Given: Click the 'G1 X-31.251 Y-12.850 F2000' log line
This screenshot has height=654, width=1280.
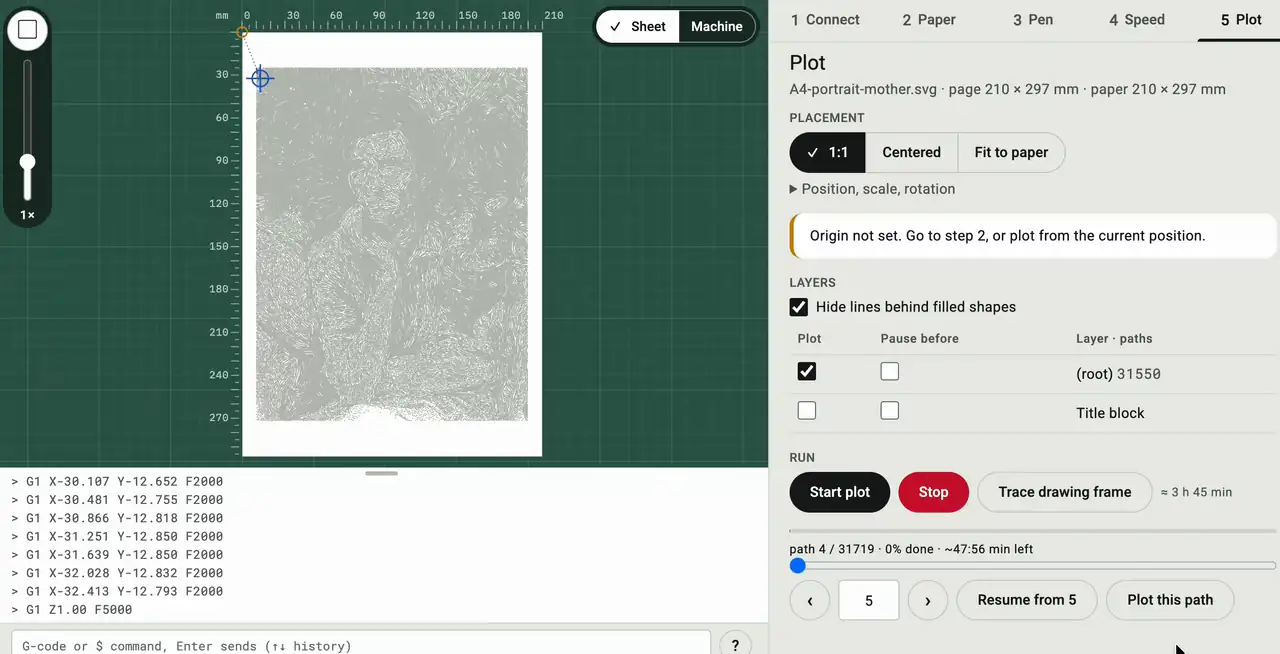Looking at the screenshot, I should [117, 536].
